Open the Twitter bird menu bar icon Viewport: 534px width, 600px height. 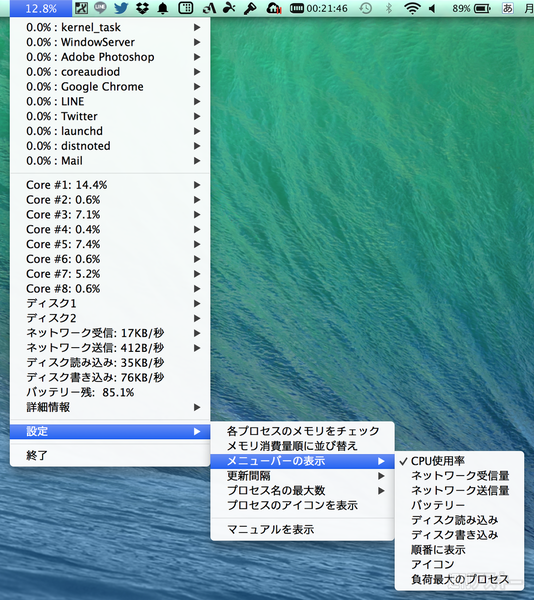(x=121, y=8)
